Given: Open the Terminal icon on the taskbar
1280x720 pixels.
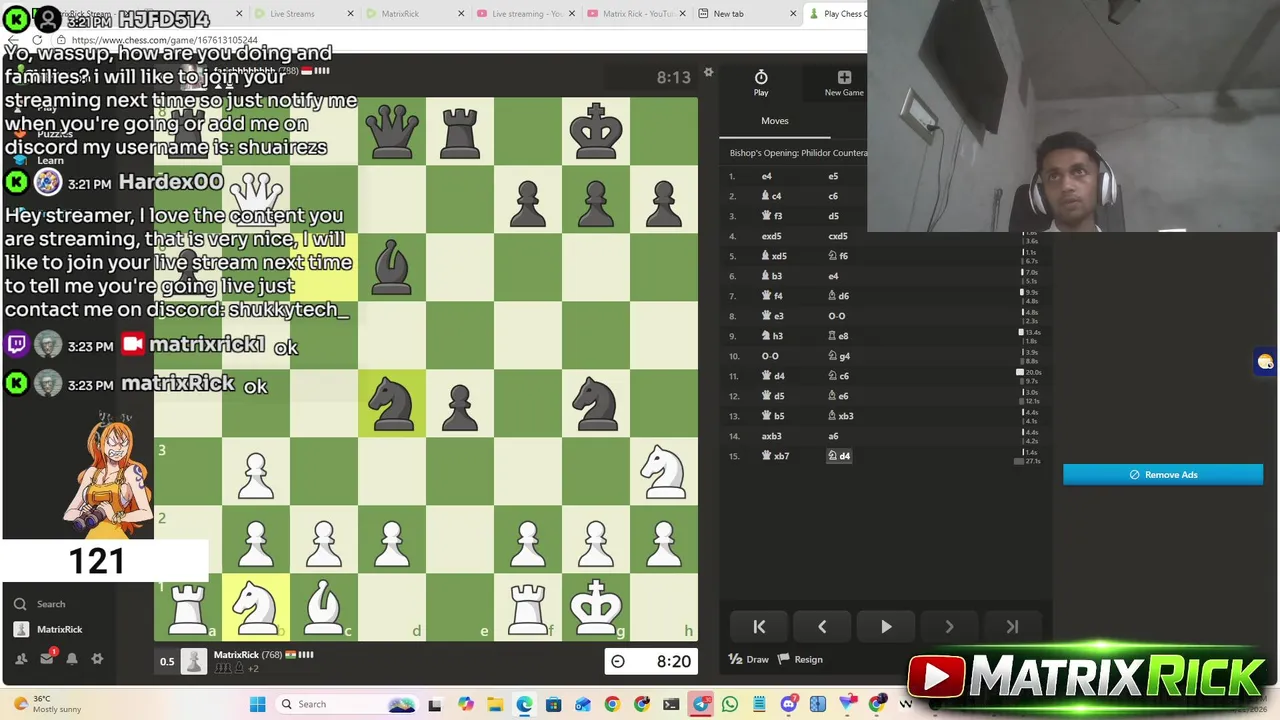Looking at the screenshot, I should [x=671, y=704].
